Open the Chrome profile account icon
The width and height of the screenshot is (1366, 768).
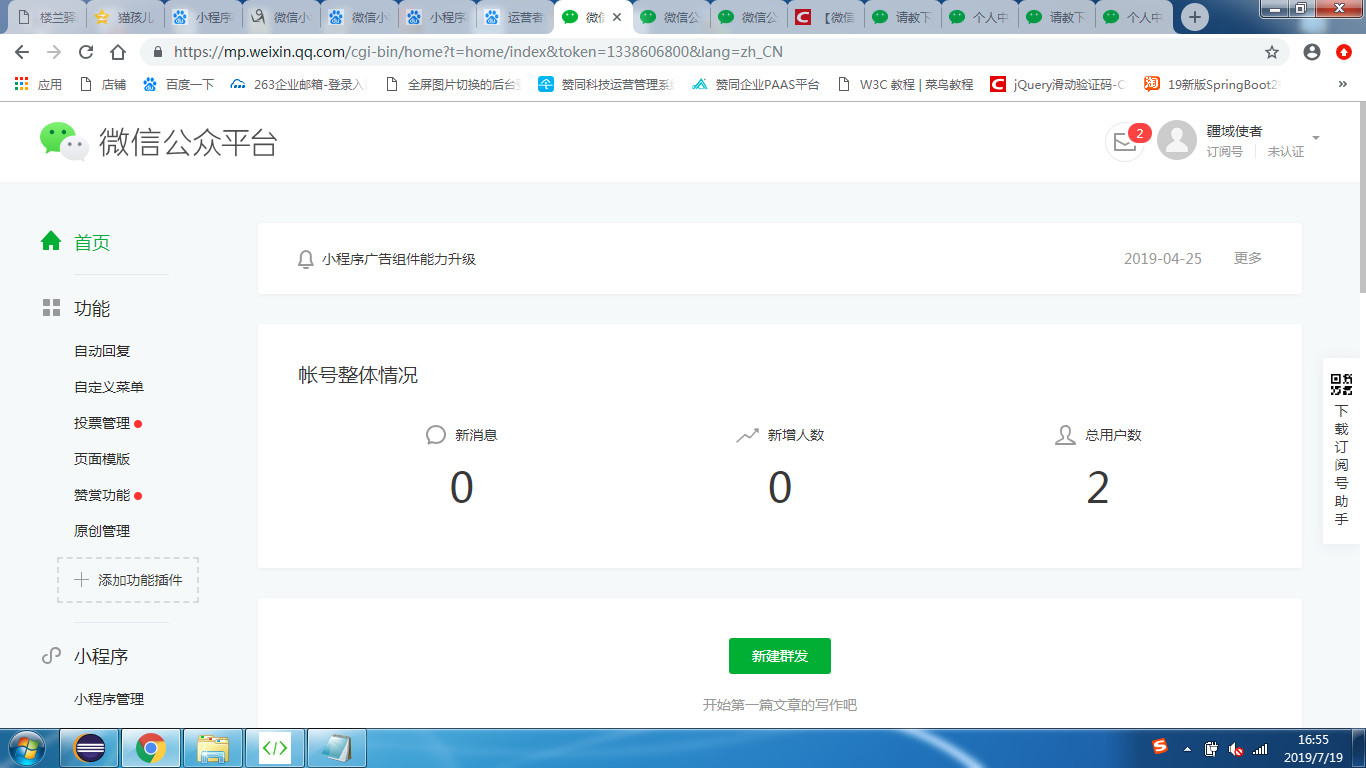point(1312,52)
